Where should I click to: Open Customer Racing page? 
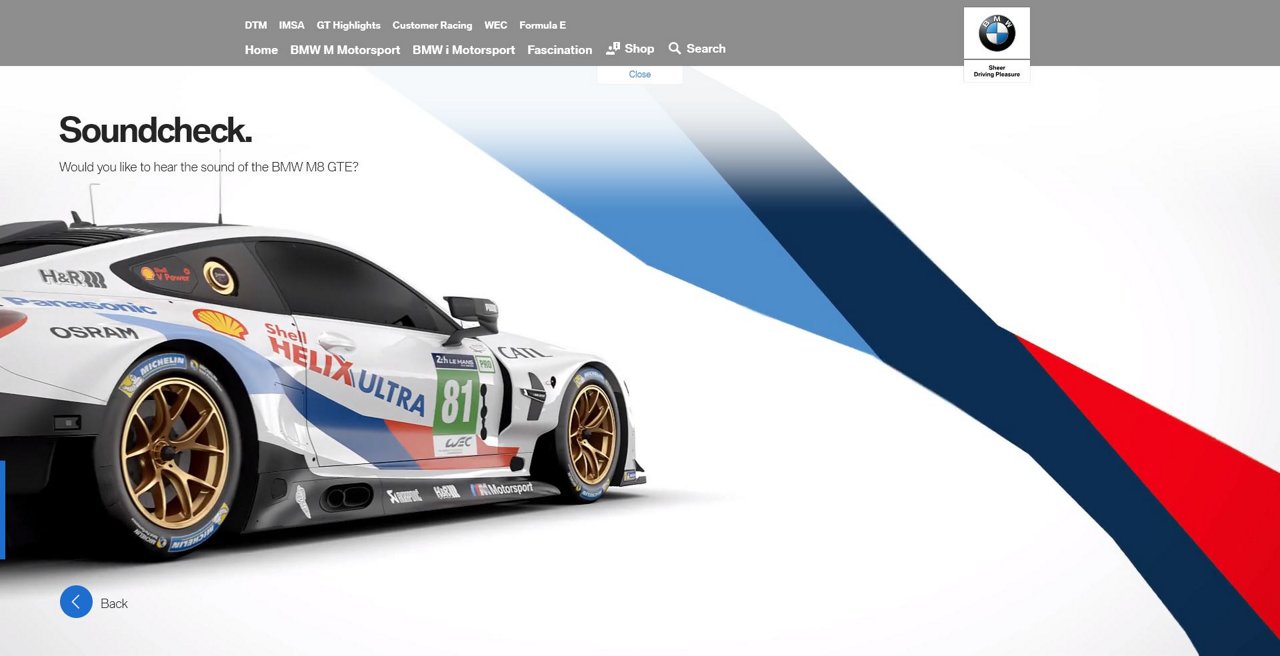pos(432,25)
